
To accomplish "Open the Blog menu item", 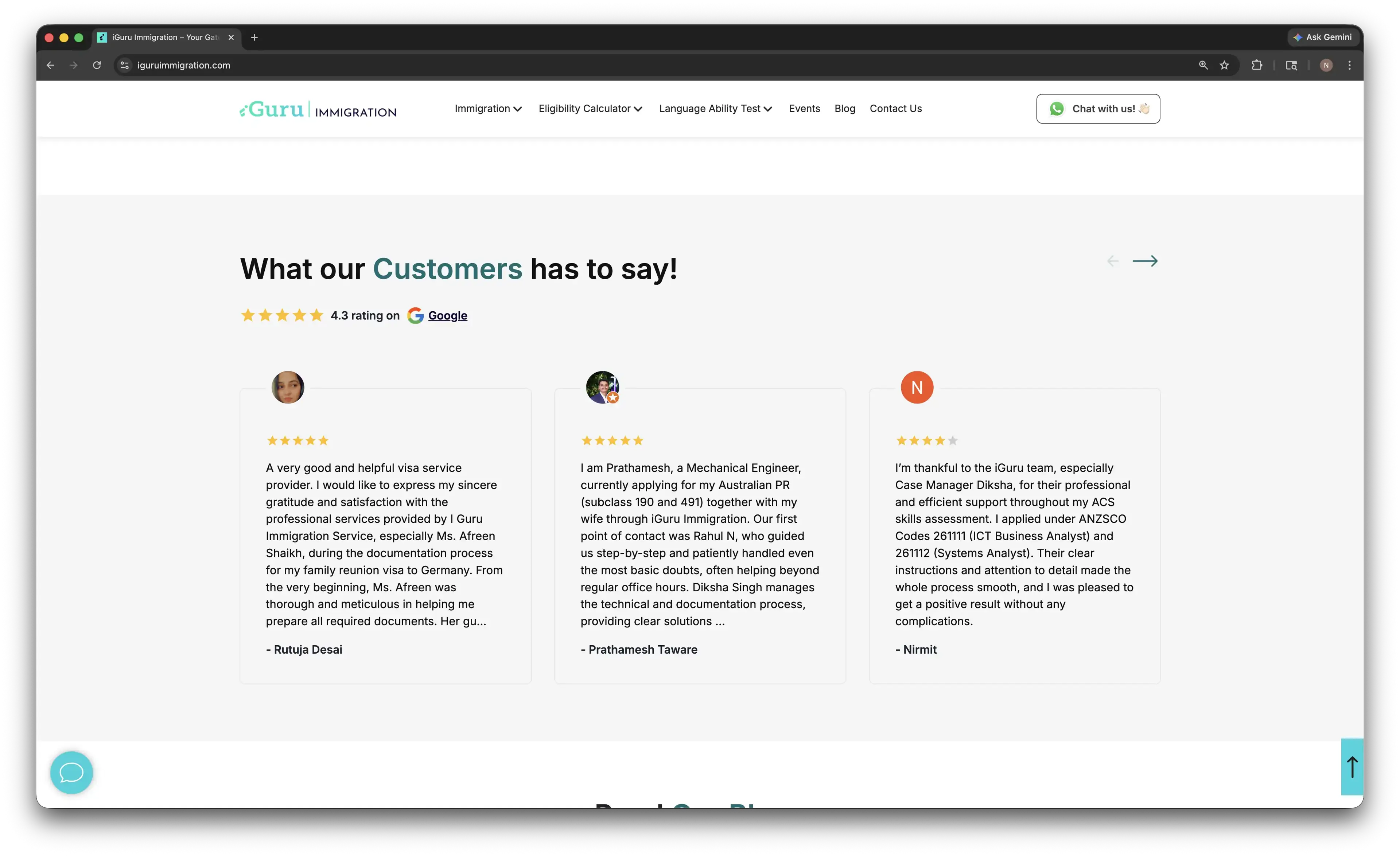I will pos(844,109).
